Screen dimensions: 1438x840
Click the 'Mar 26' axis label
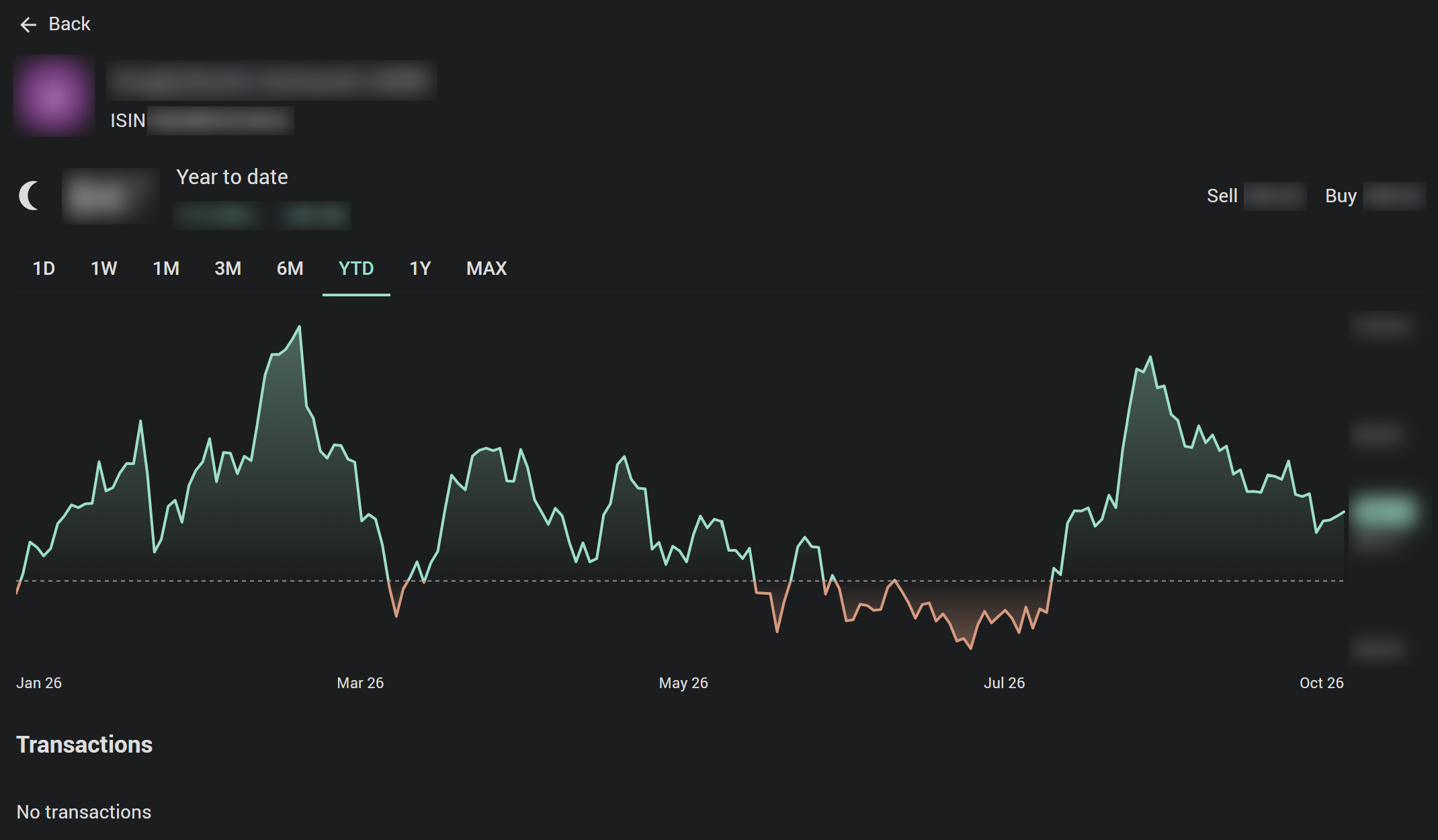pyautogui.click(x=360, y=683)
